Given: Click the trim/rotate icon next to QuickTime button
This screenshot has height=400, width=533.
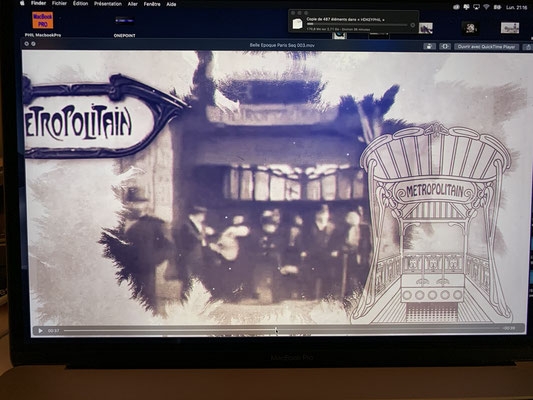Looking at the screenshot, I should [445, 47].
